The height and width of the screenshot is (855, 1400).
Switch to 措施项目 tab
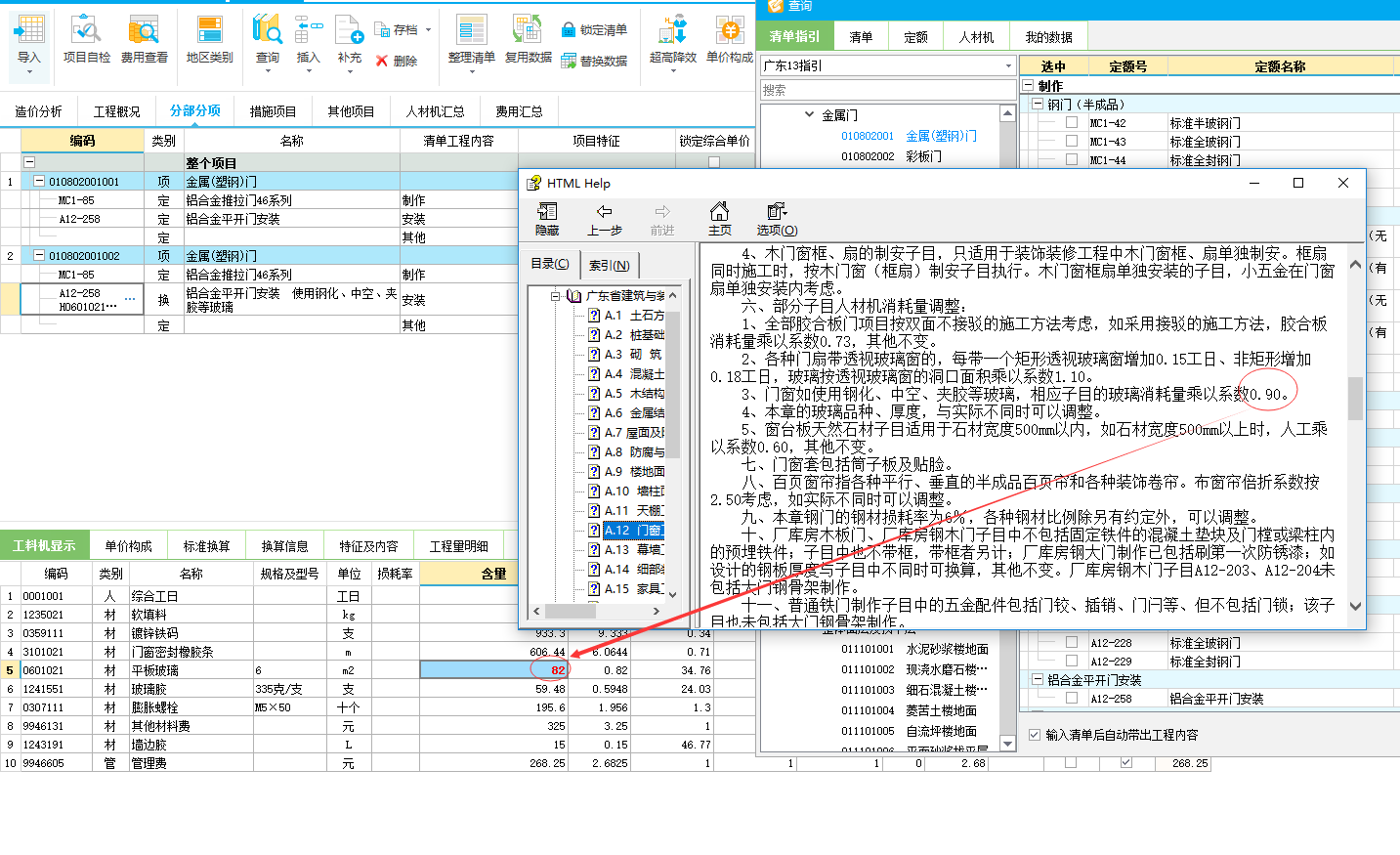[x=273, y=111]
